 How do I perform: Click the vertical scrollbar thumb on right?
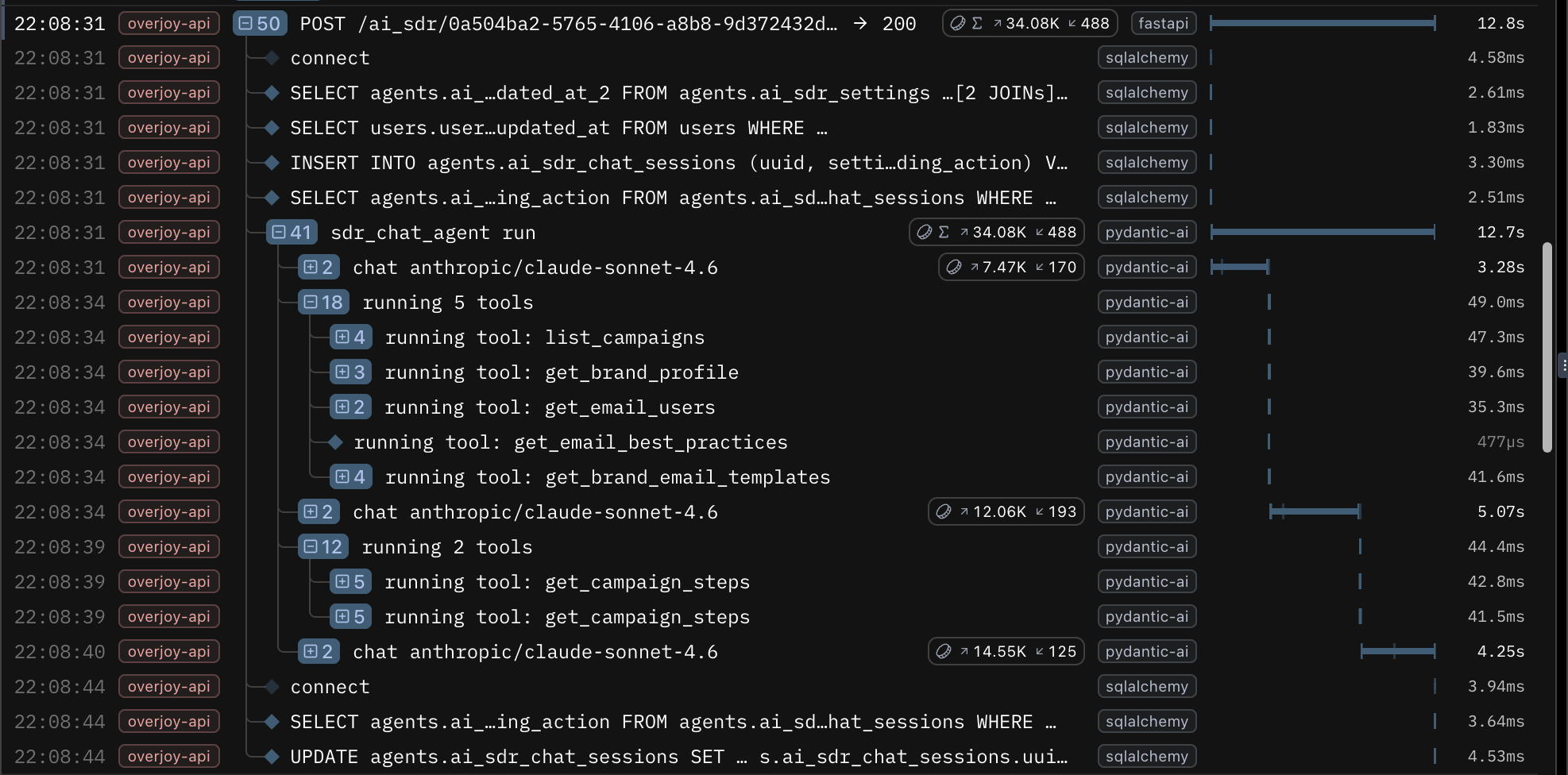[x=1547, y=348]
